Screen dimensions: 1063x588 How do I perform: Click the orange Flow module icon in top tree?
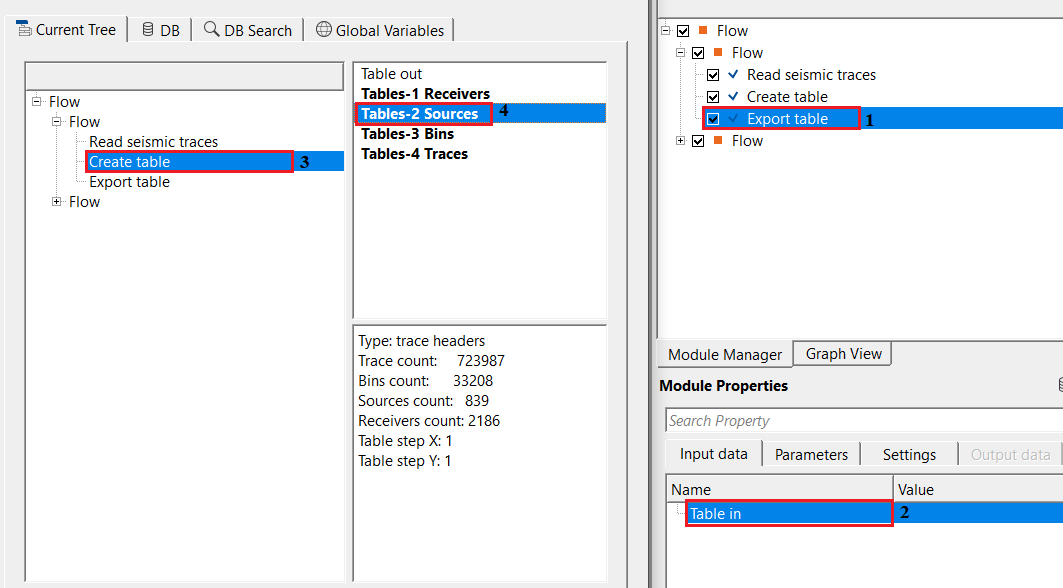tap(703, 30)
